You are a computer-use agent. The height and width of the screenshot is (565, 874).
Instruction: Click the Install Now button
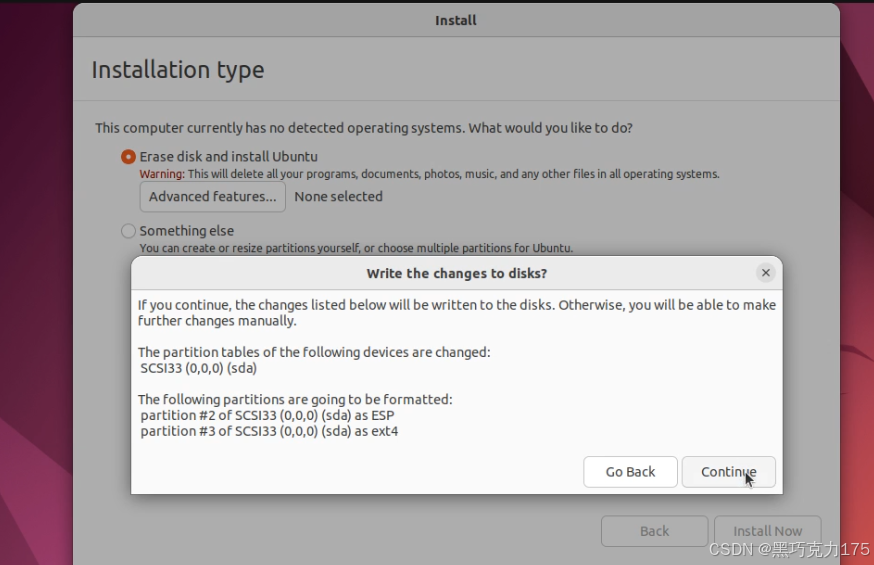point(768,531)
